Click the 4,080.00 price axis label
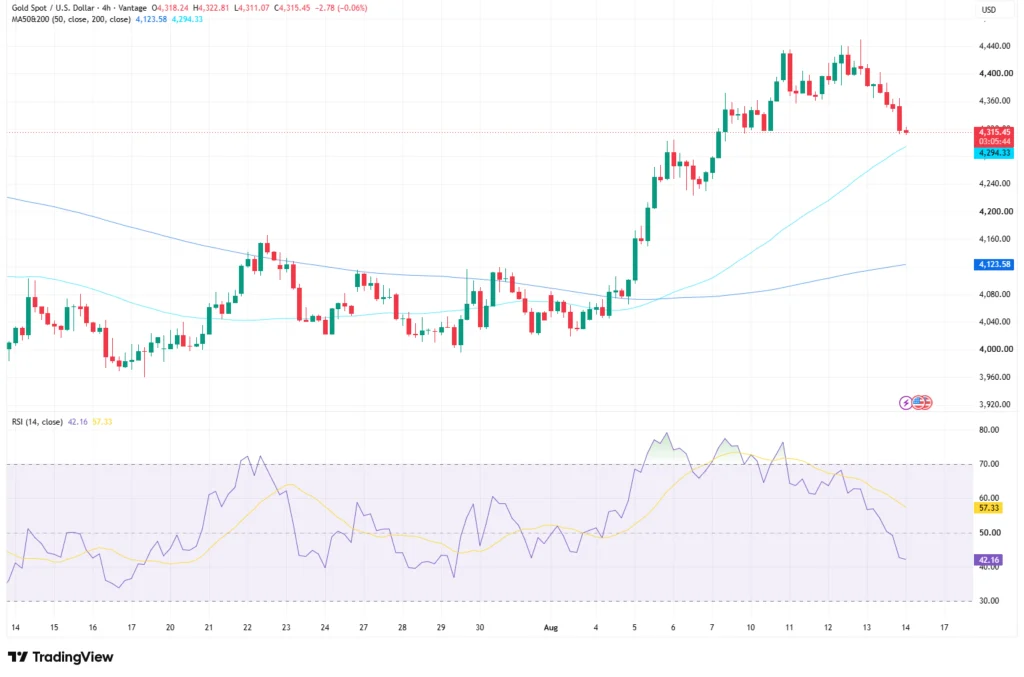 coord(996,294)
